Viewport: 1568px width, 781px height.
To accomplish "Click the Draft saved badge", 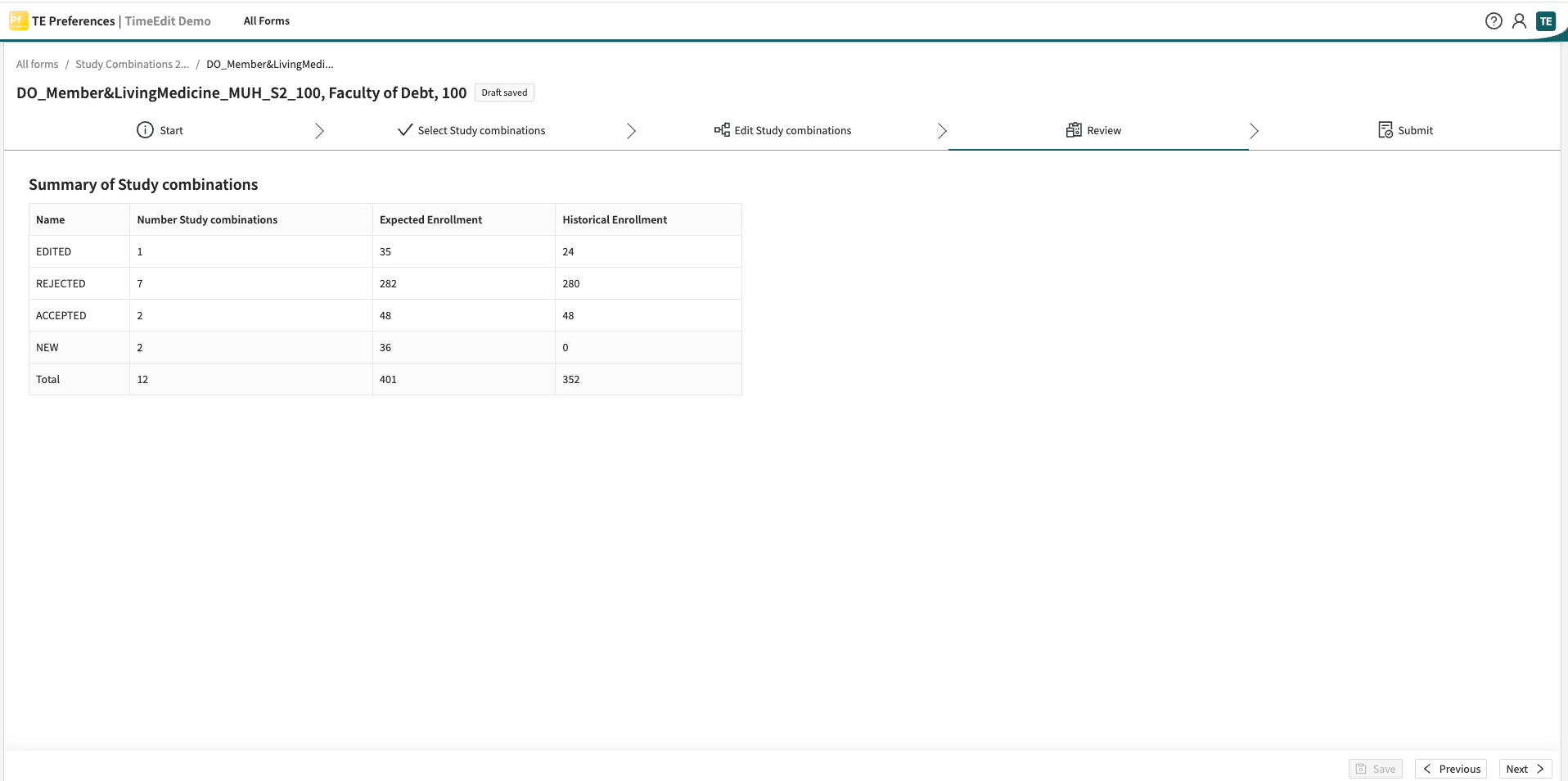I will point(504,93).
